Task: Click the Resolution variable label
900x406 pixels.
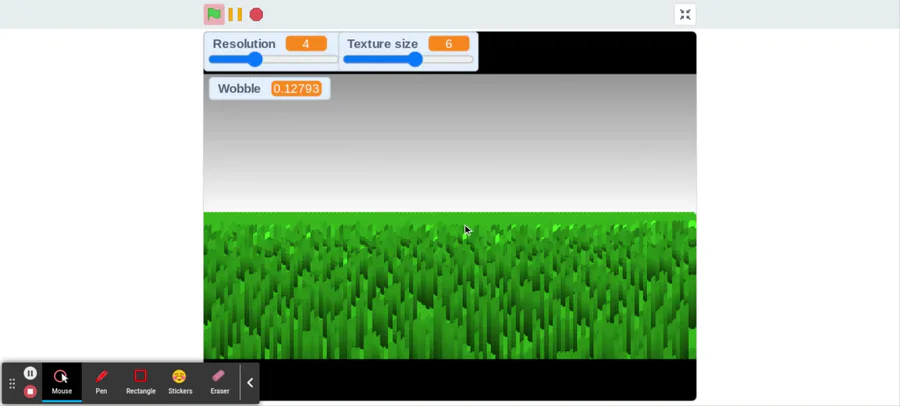Action: tap(244, 44)
